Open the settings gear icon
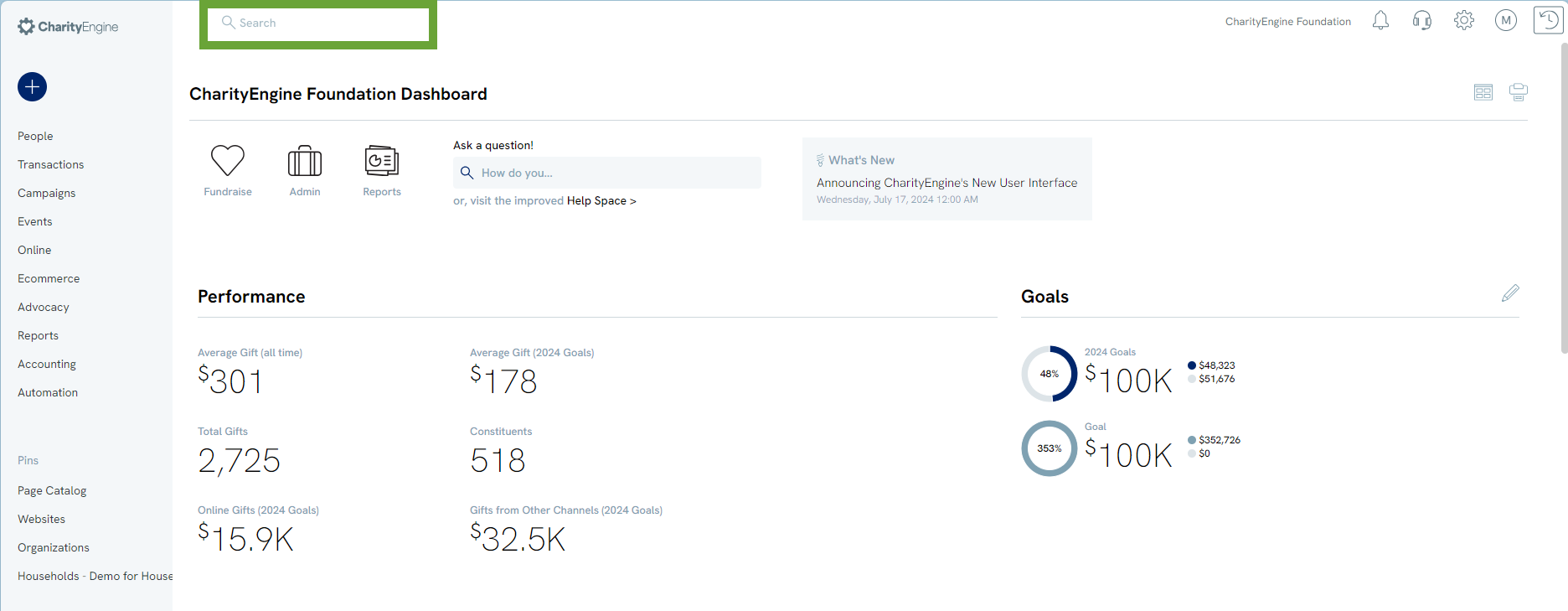Screen dimensions: 1568x611 [x=1463, y=20]
